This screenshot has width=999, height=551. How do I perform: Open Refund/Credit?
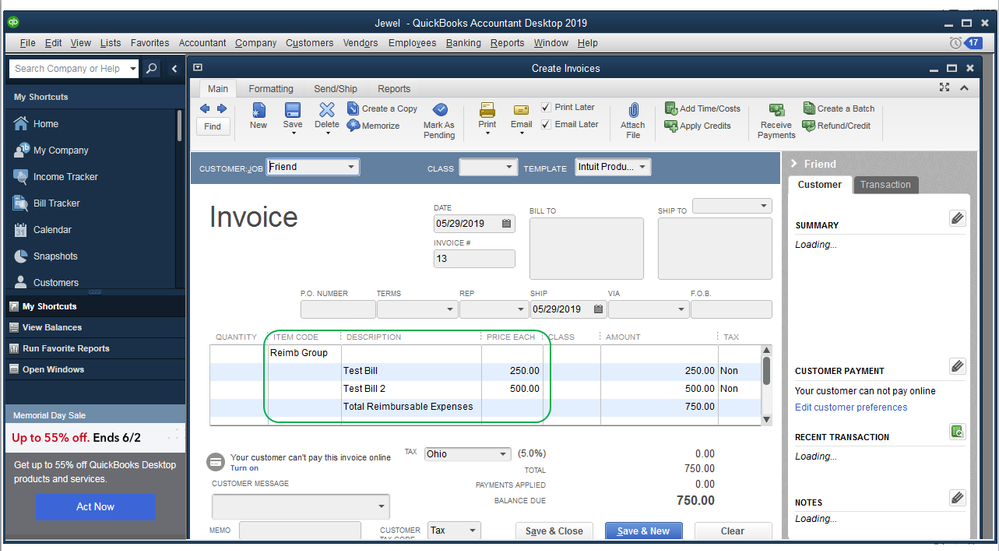click(x=836, y=125)
